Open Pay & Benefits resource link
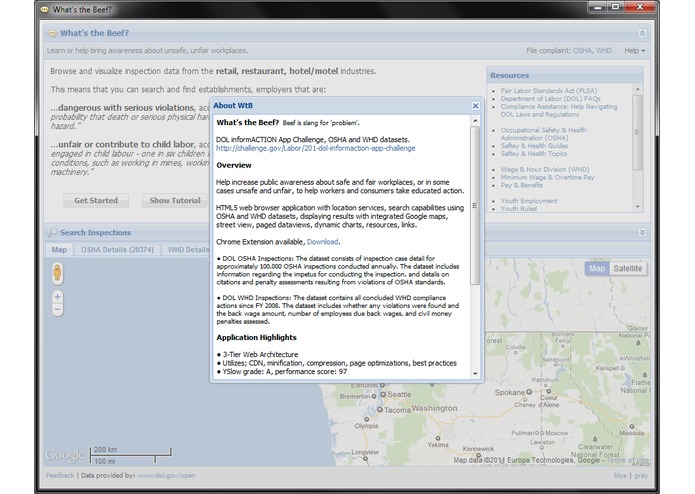The image size is (695, 494). pos(522,185)
